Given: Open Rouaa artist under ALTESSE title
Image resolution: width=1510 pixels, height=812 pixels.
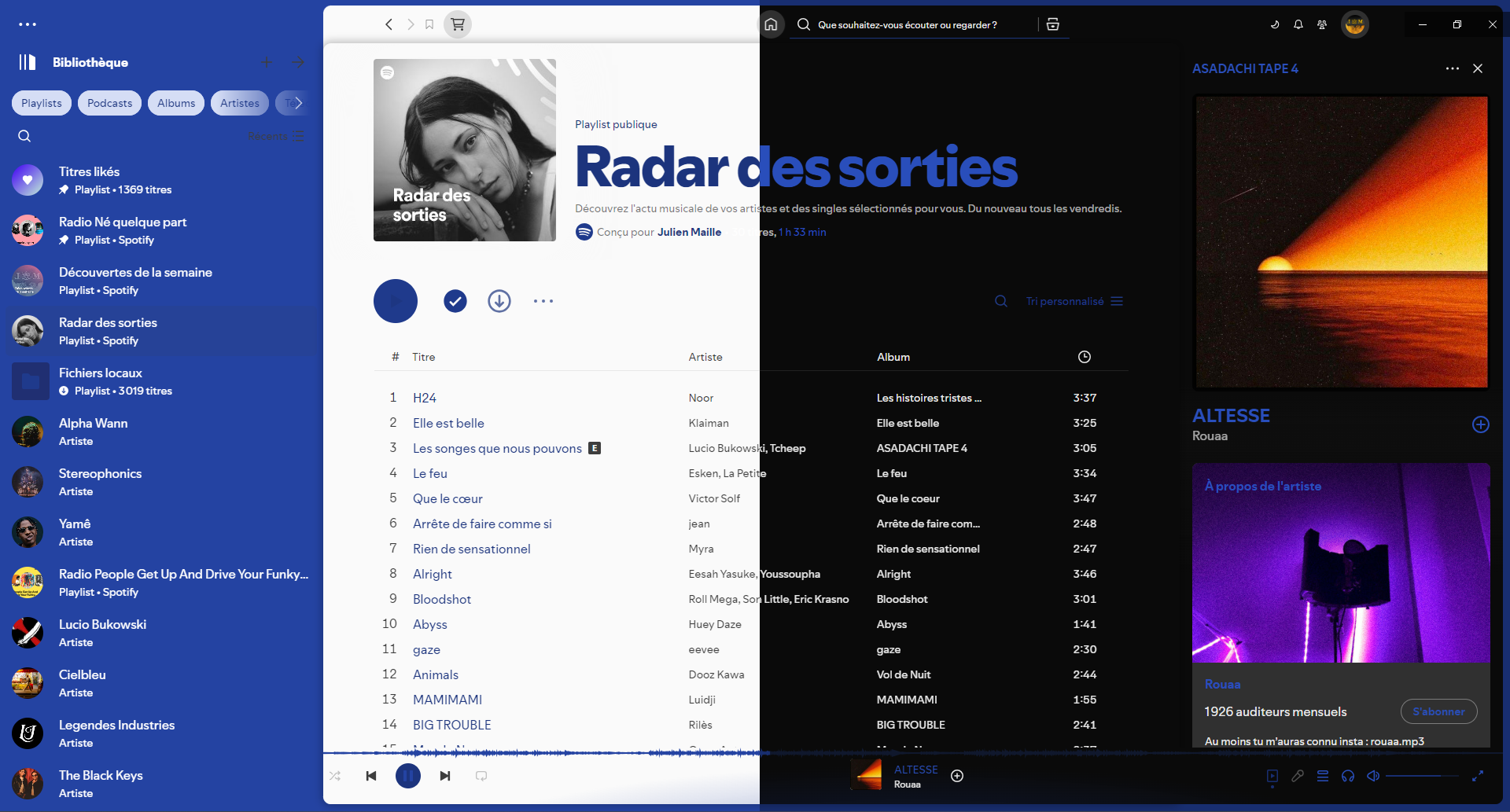Looking at the screenshot, I should [1210, 436].
